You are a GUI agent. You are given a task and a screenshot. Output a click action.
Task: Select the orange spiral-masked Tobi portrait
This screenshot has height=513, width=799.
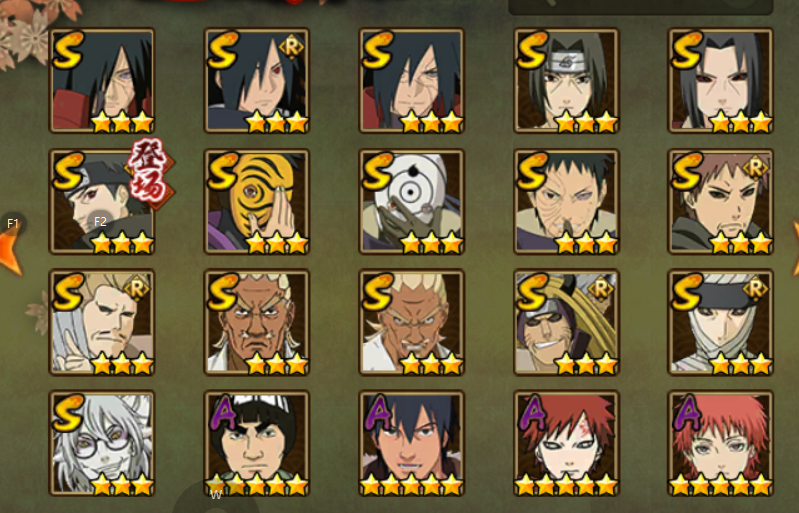[256, 202]
